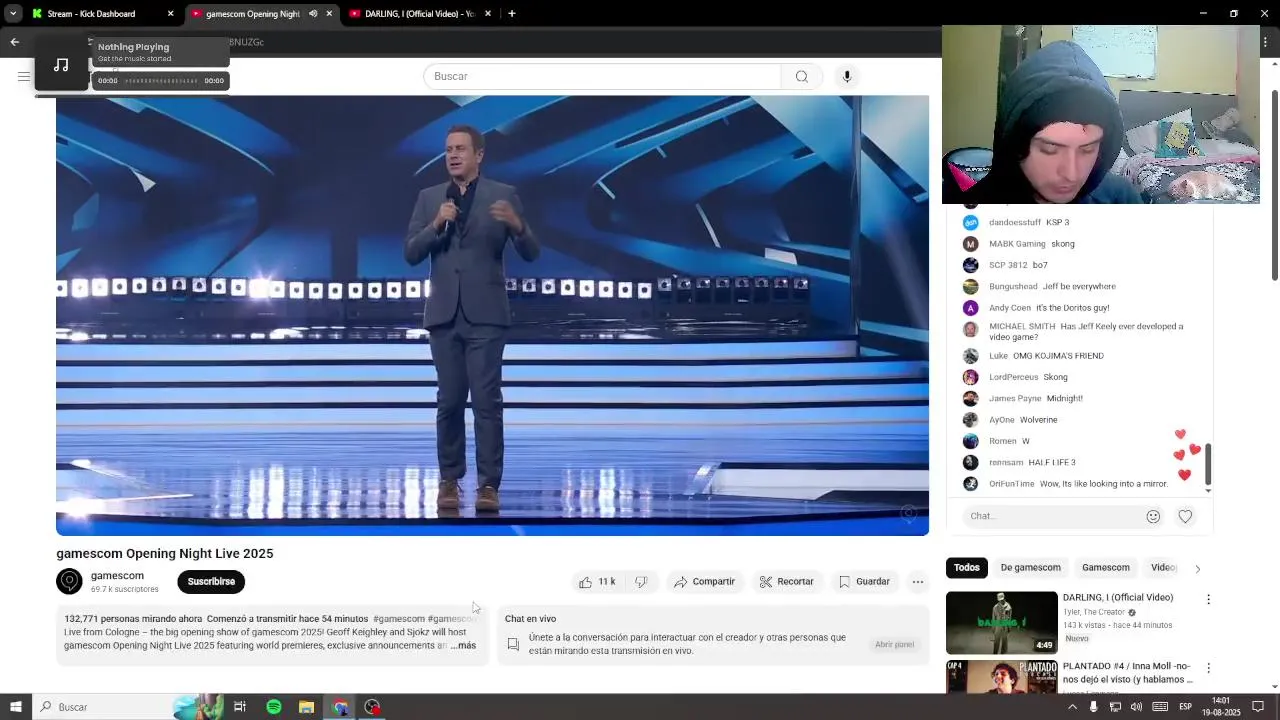Click the Compartir share button
The width and height of the screenshot is (1280, 720).
(704, 581)
